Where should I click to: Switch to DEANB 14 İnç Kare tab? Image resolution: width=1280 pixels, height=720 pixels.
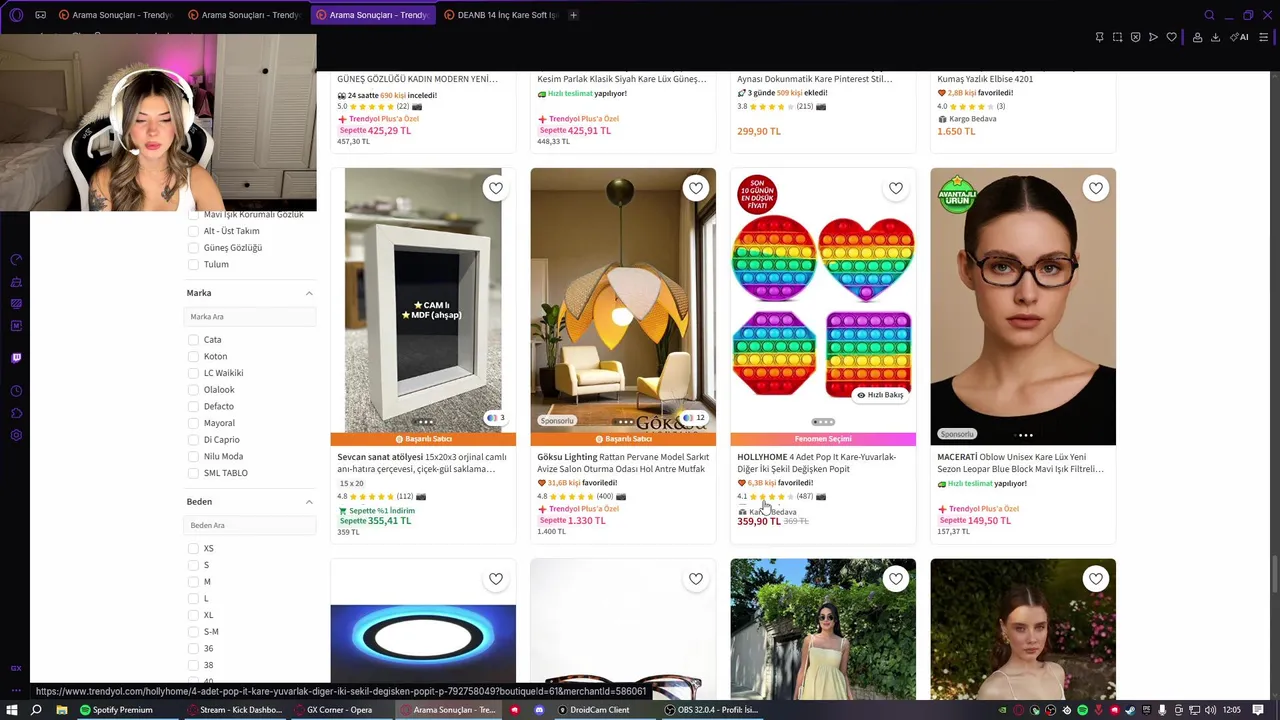(500, 15)
